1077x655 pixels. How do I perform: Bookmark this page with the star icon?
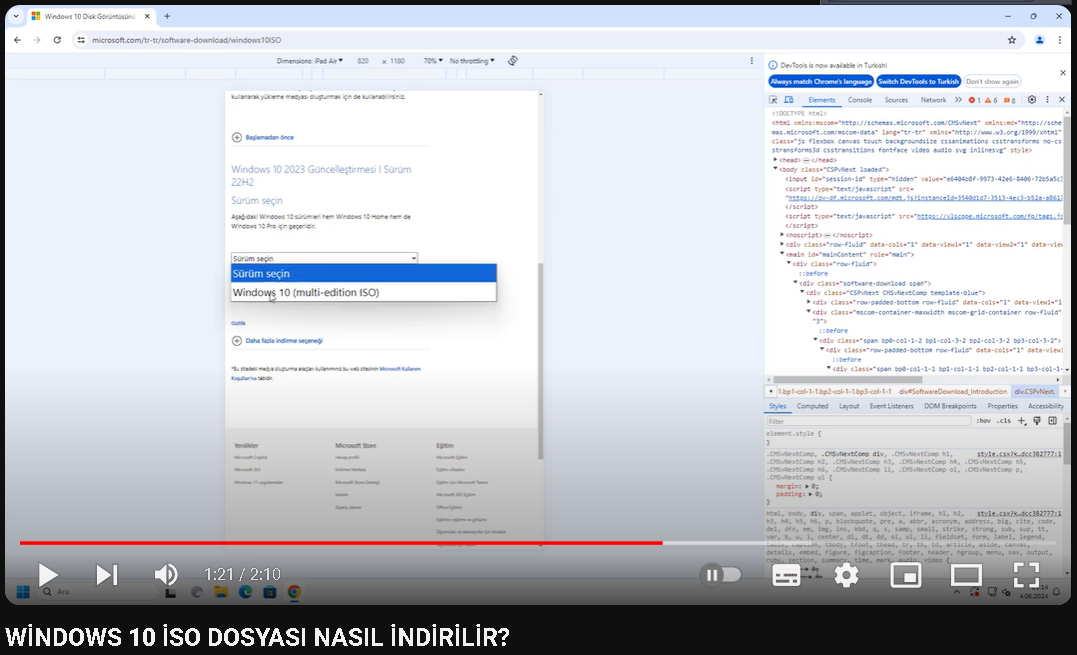click(x=1012, y=40)
